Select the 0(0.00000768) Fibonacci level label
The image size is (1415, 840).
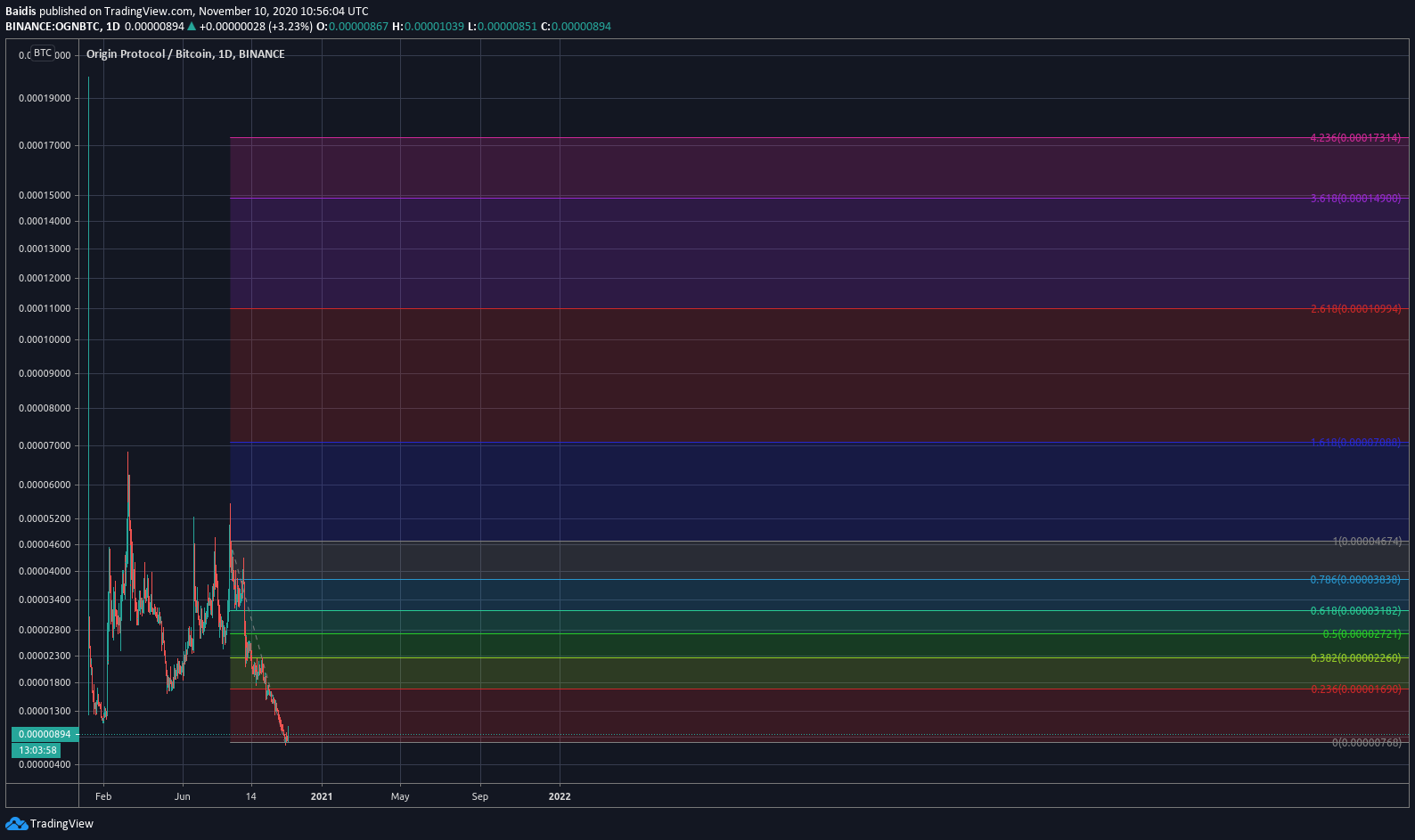click(1367, 743)
